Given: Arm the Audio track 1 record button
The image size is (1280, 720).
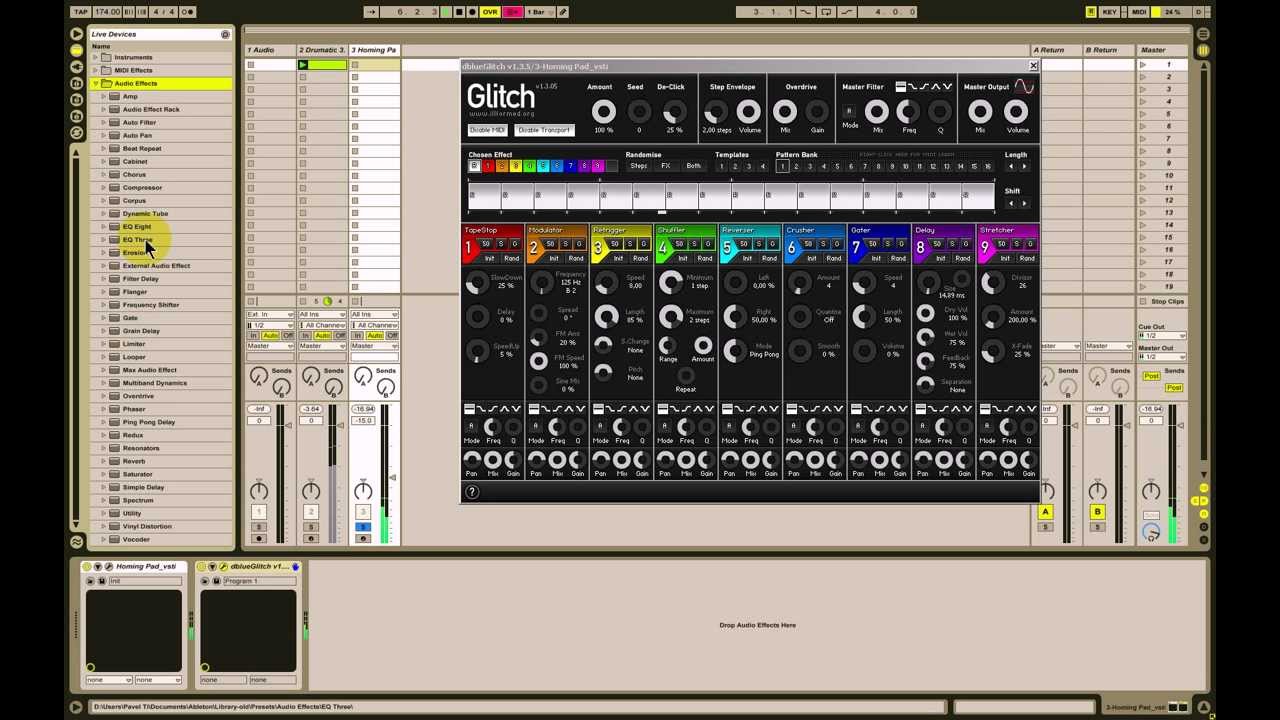Looking at the screenshot, I should click(259, 539).
